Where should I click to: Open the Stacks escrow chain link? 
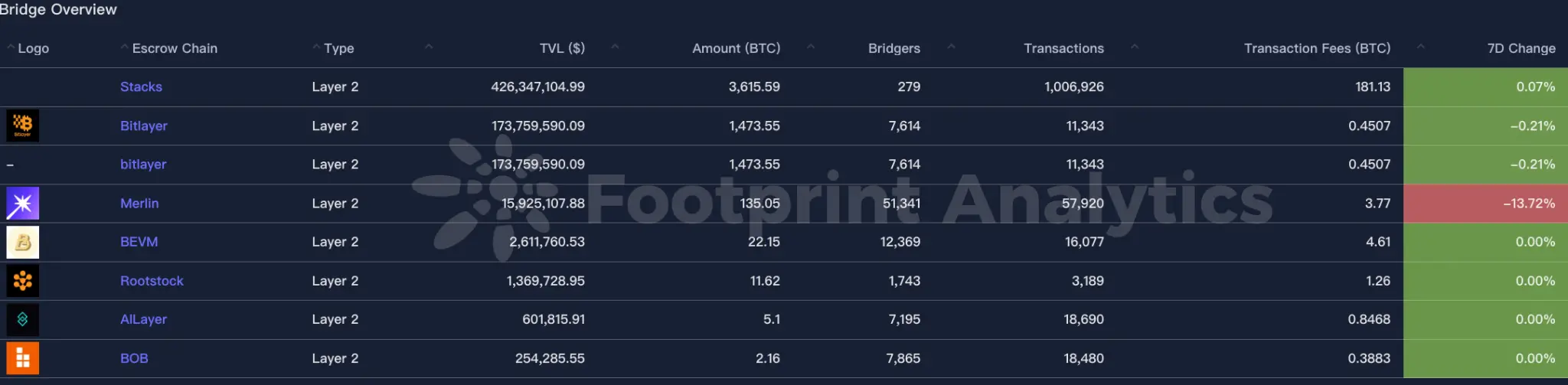[x=141, y=86]
